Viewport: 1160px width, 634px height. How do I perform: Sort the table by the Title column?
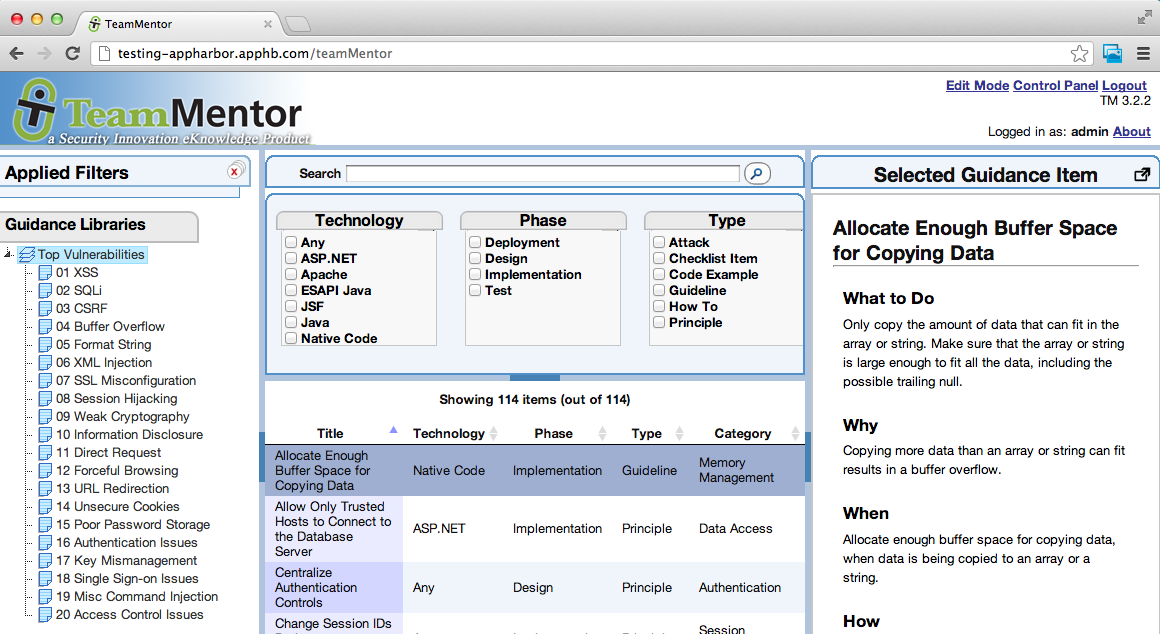330,433
